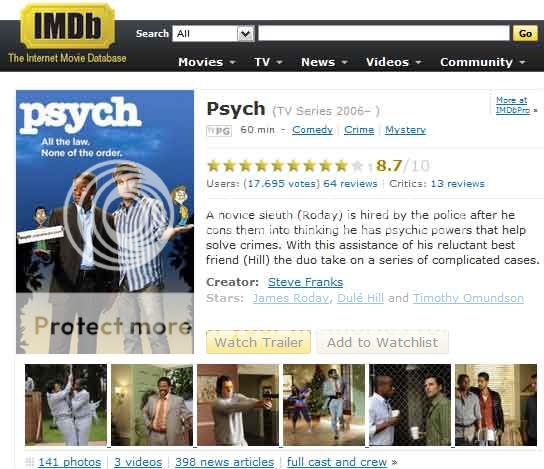This screenshot has width=544, height=469.
Task: Expand the Community menu
Action: pos(483,62)
